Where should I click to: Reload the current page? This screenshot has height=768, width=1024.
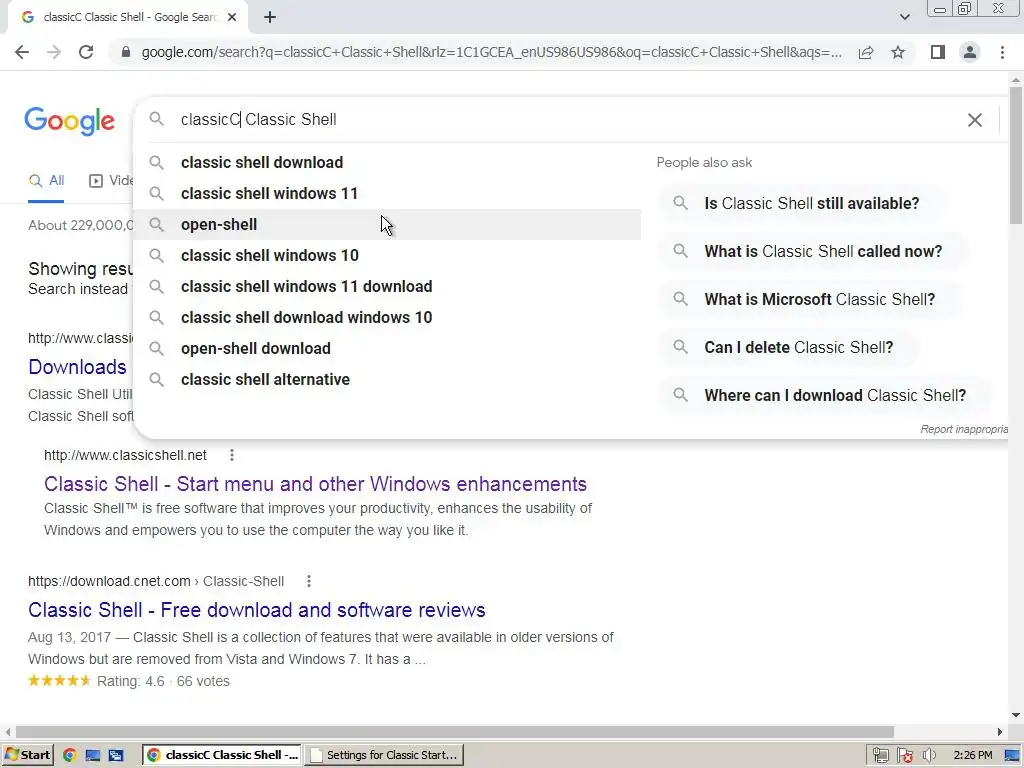pyautogui.click(x=86, y=52)
